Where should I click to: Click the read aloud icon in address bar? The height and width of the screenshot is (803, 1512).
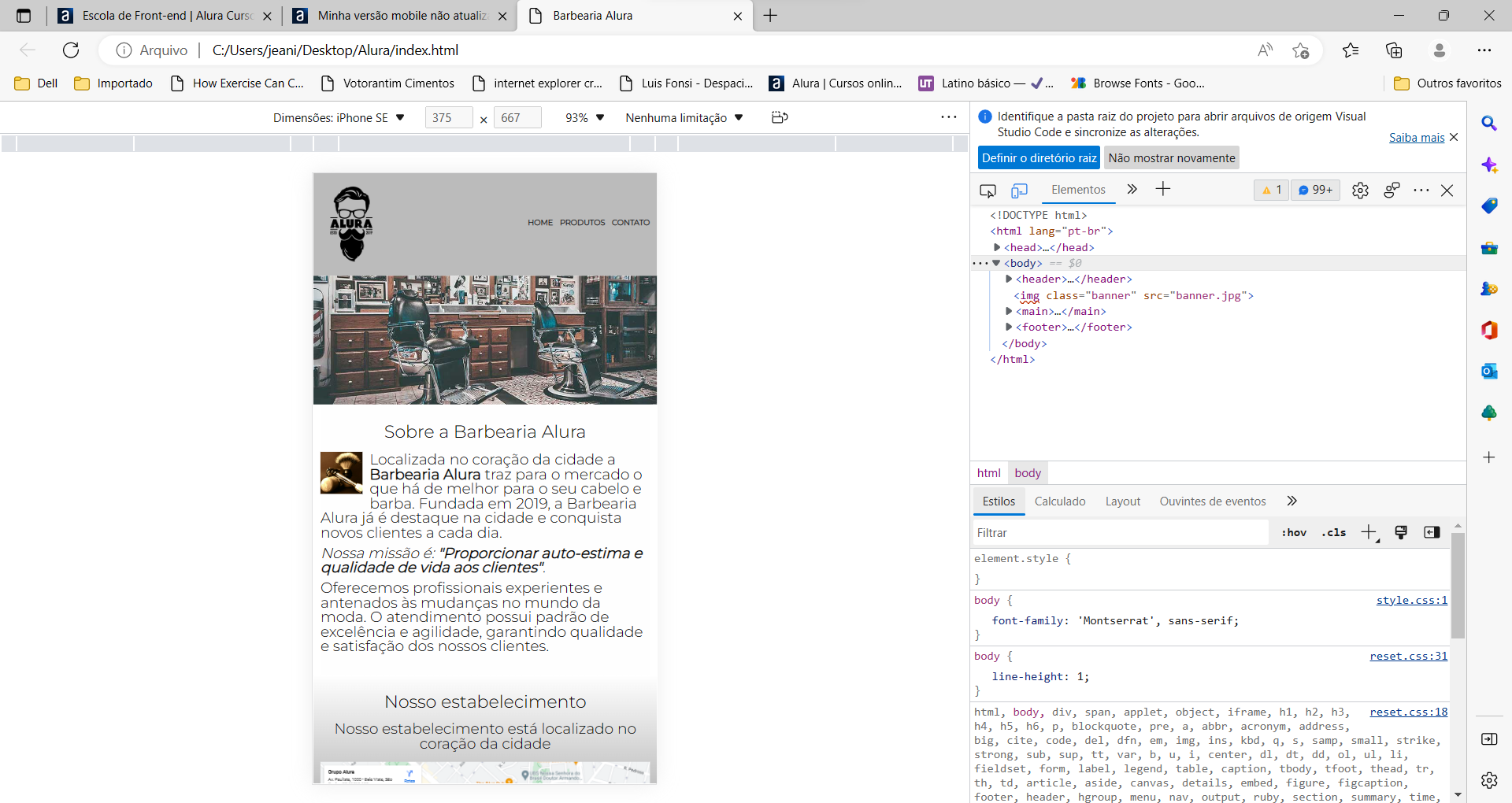click(1265, 50)
